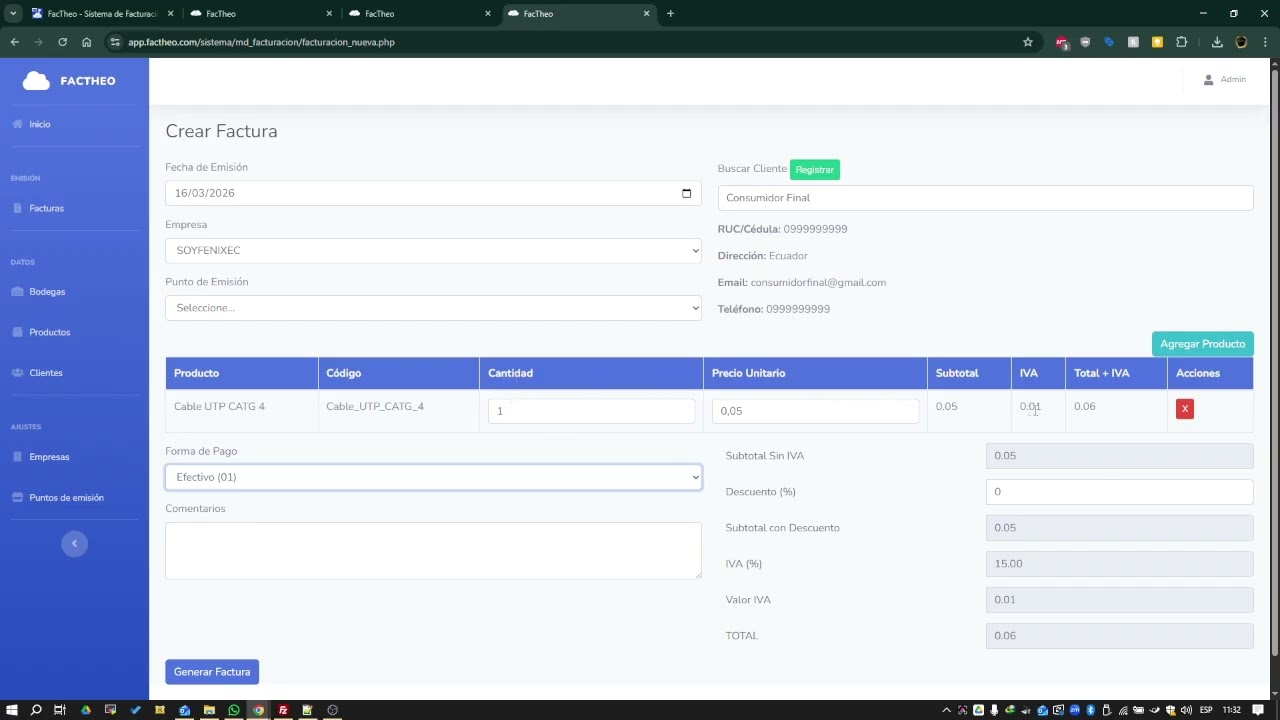Image resolution: width=1280 pixels, height=720 pixels.
Task: Click the Valor IVA field showing 0.01
Action: tap(1119, 600)
